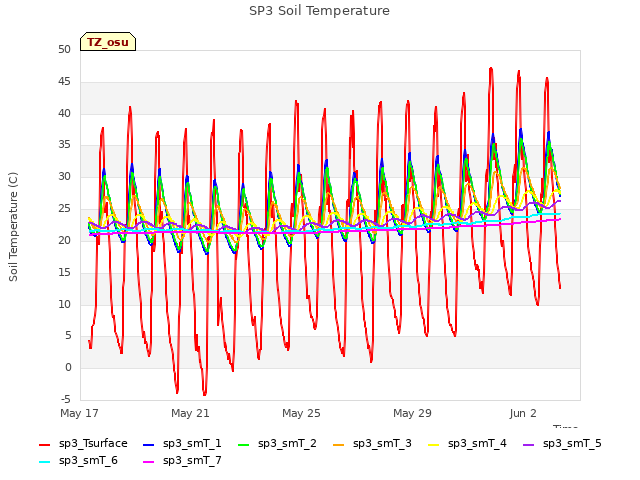The image size is (640, 480).
Task: Click blue sp3_smT_1 legend color marker
Action: [x=149, y=444]
